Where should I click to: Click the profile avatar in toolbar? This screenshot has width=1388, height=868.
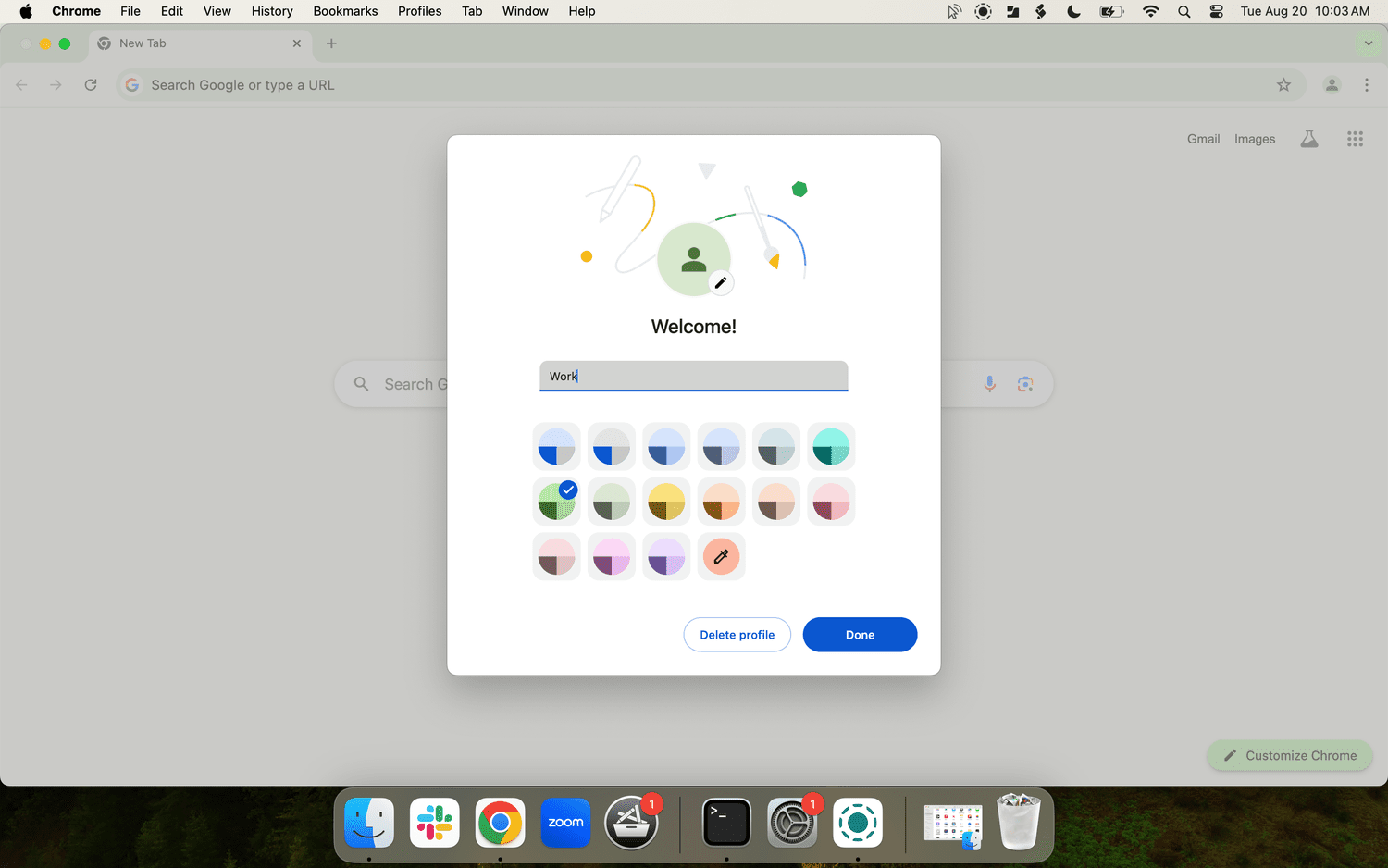click(x=1332, y=85)
